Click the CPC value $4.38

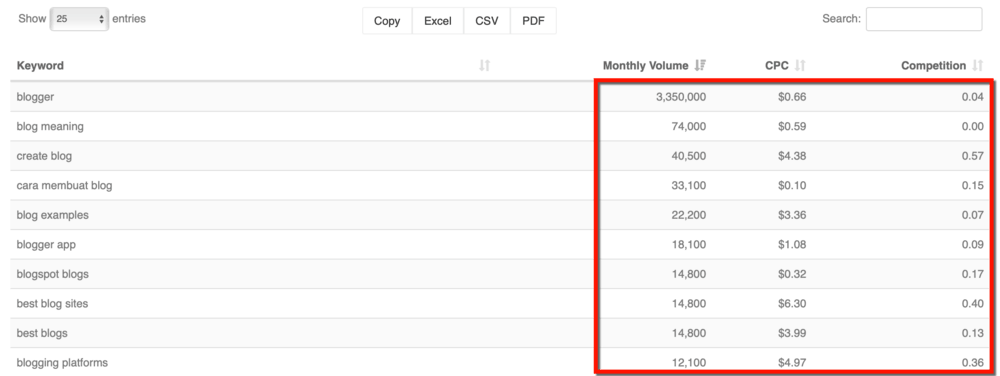tap(792, 155)
